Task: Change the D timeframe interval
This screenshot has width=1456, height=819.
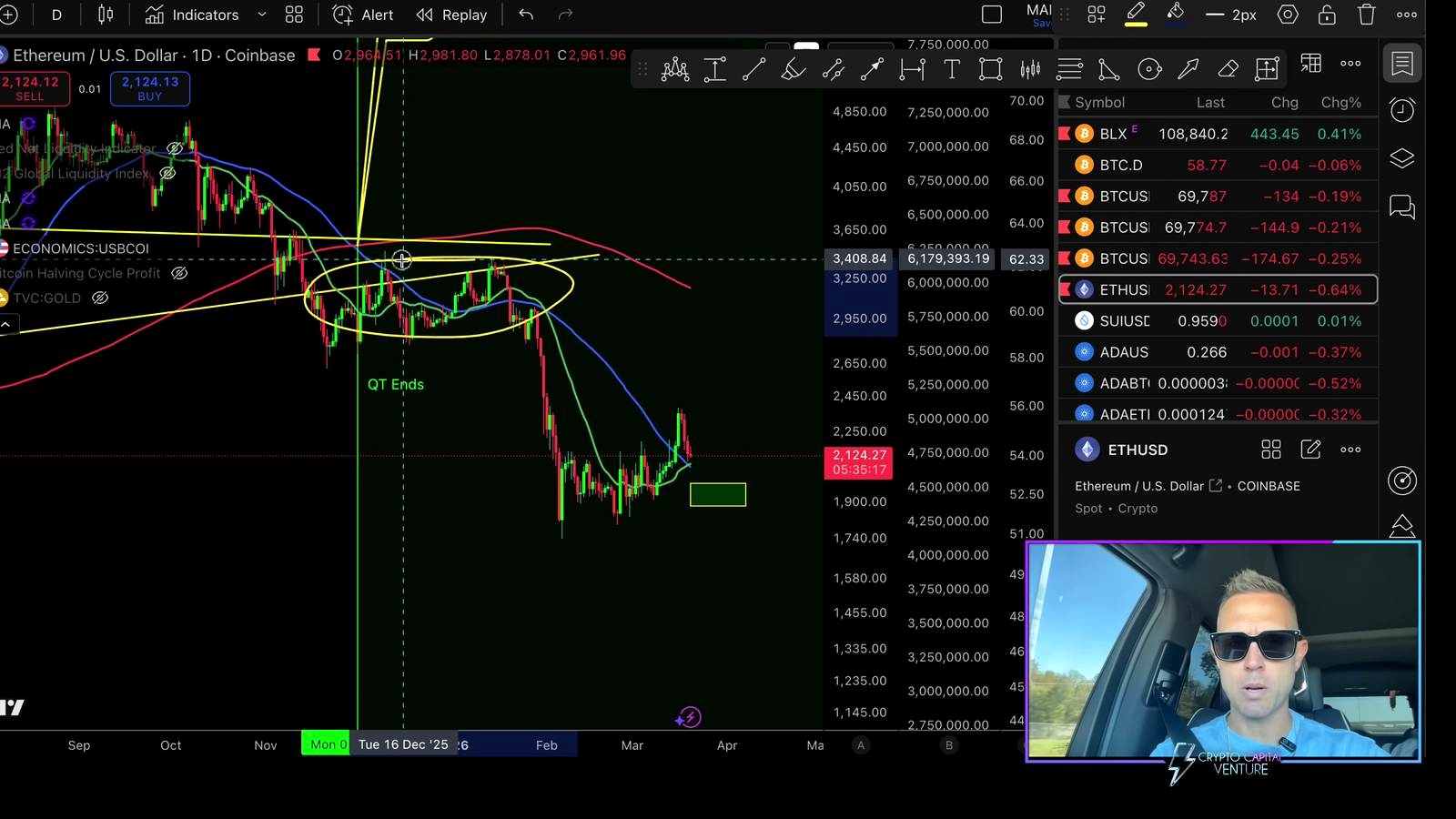Action: (x=56, y=15)
